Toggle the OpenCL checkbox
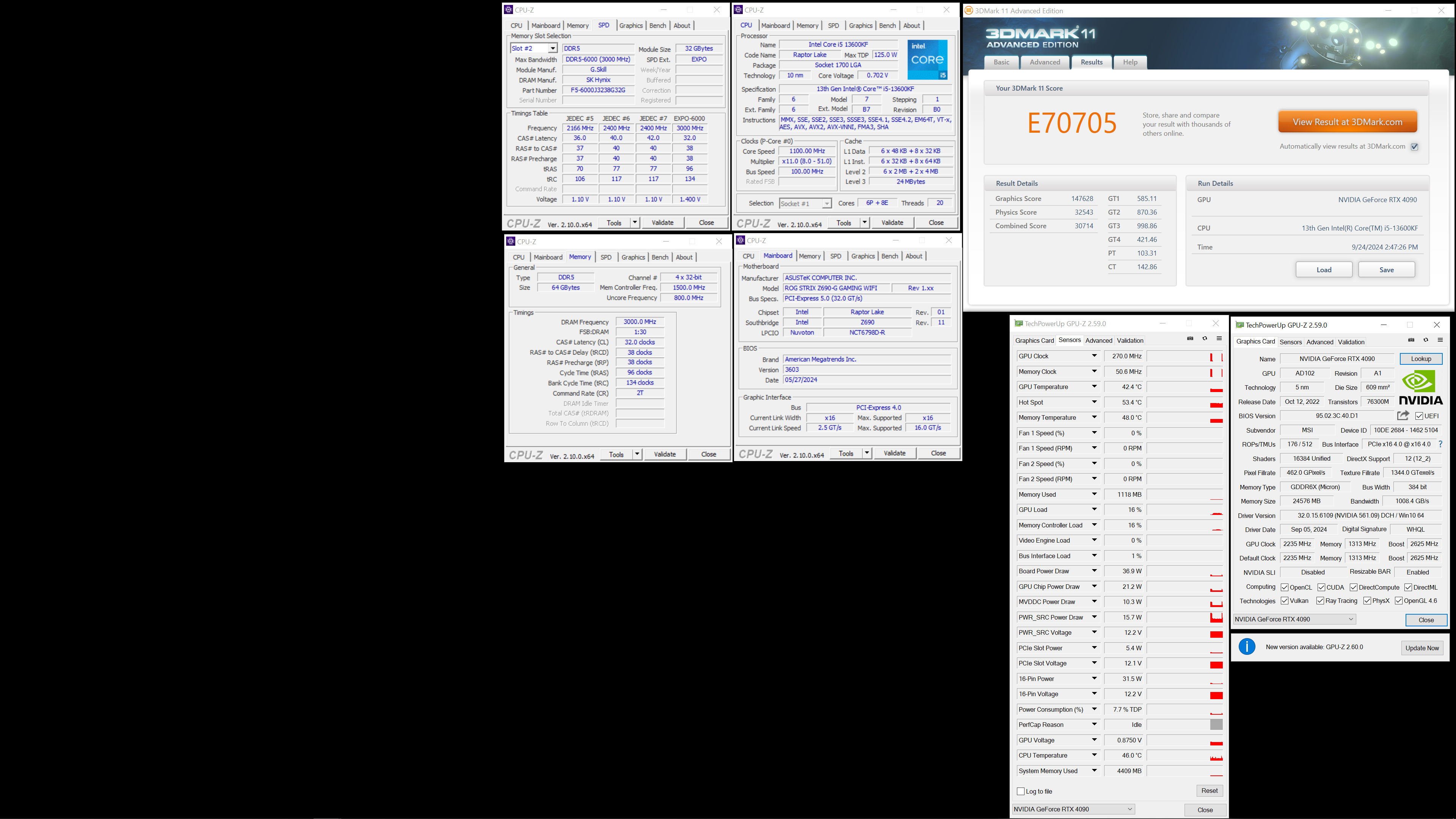 pos(1285,587)
